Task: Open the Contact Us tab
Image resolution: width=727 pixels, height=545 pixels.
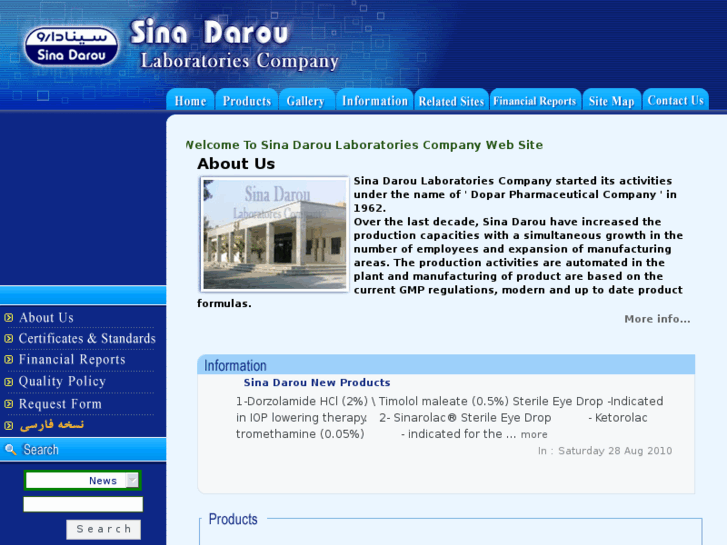Action: coord(676,100)
